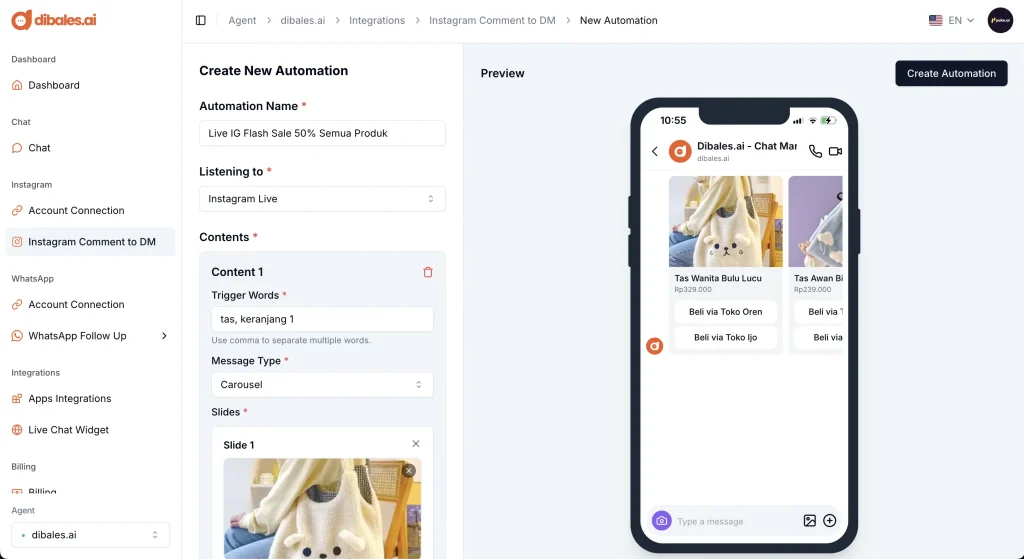Tap the phone call icon in preview
The image size is (1024, 559).
[x=815, y=151]
